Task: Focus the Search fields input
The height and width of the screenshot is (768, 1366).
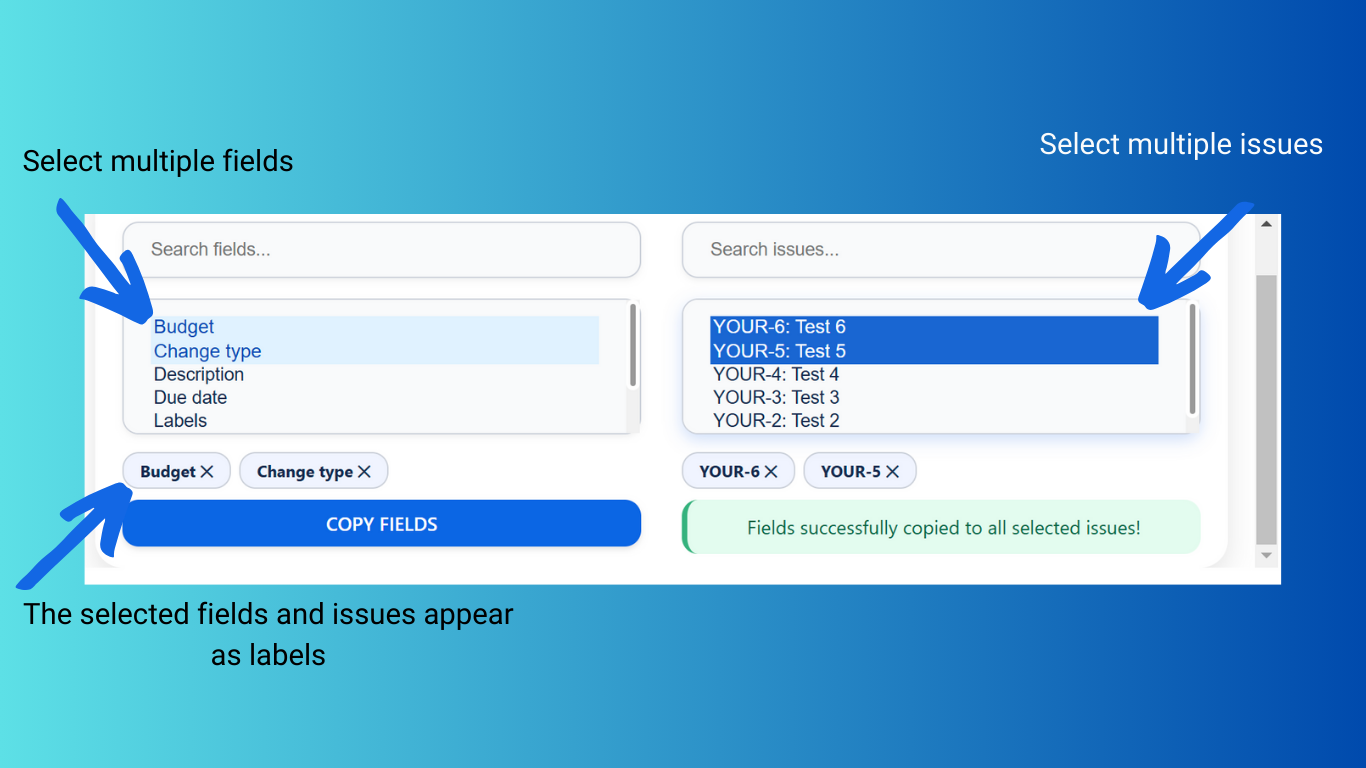Action: (381, 250)
